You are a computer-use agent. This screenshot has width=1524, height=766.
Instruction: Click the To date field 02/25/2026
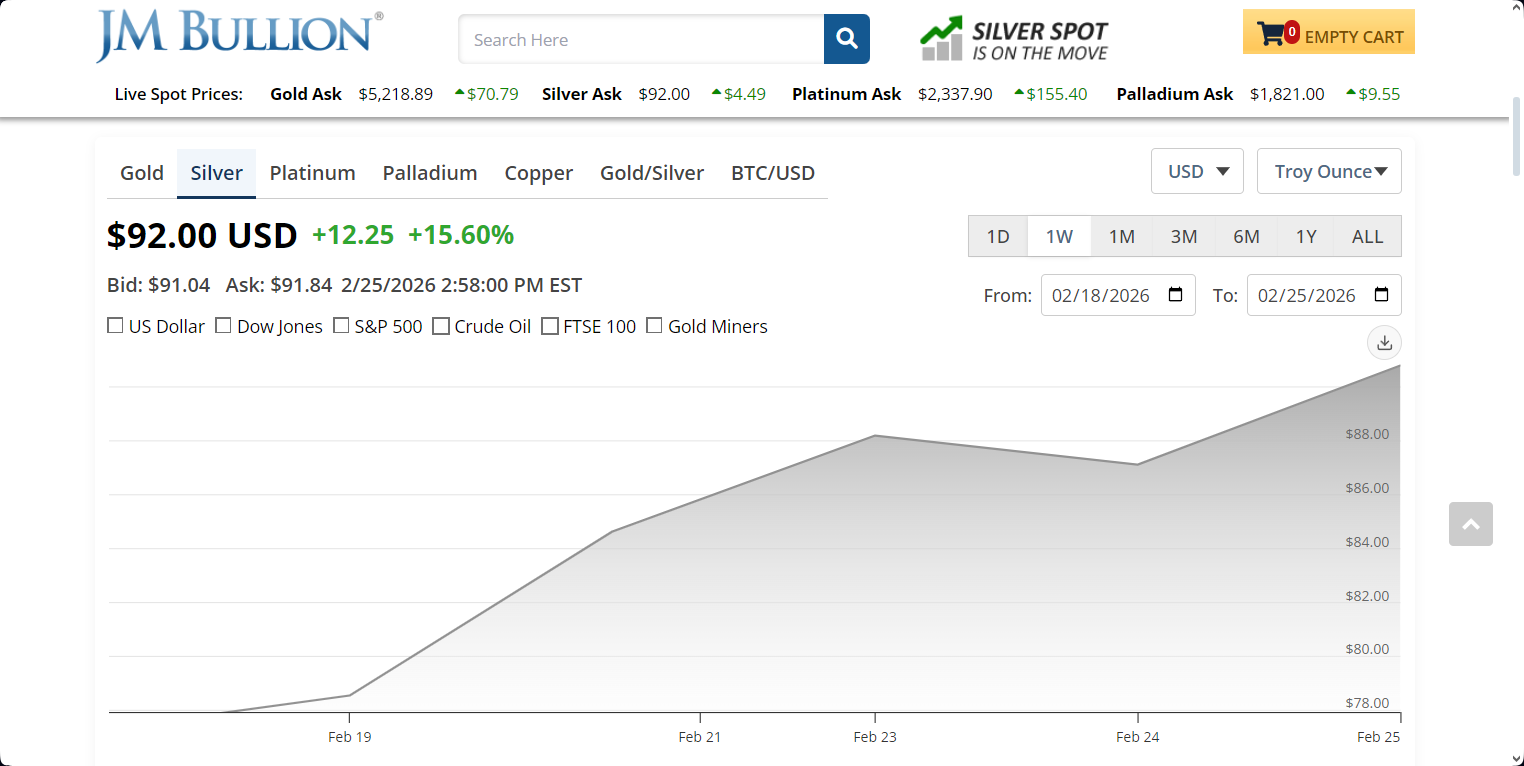tap(1324, 295)
